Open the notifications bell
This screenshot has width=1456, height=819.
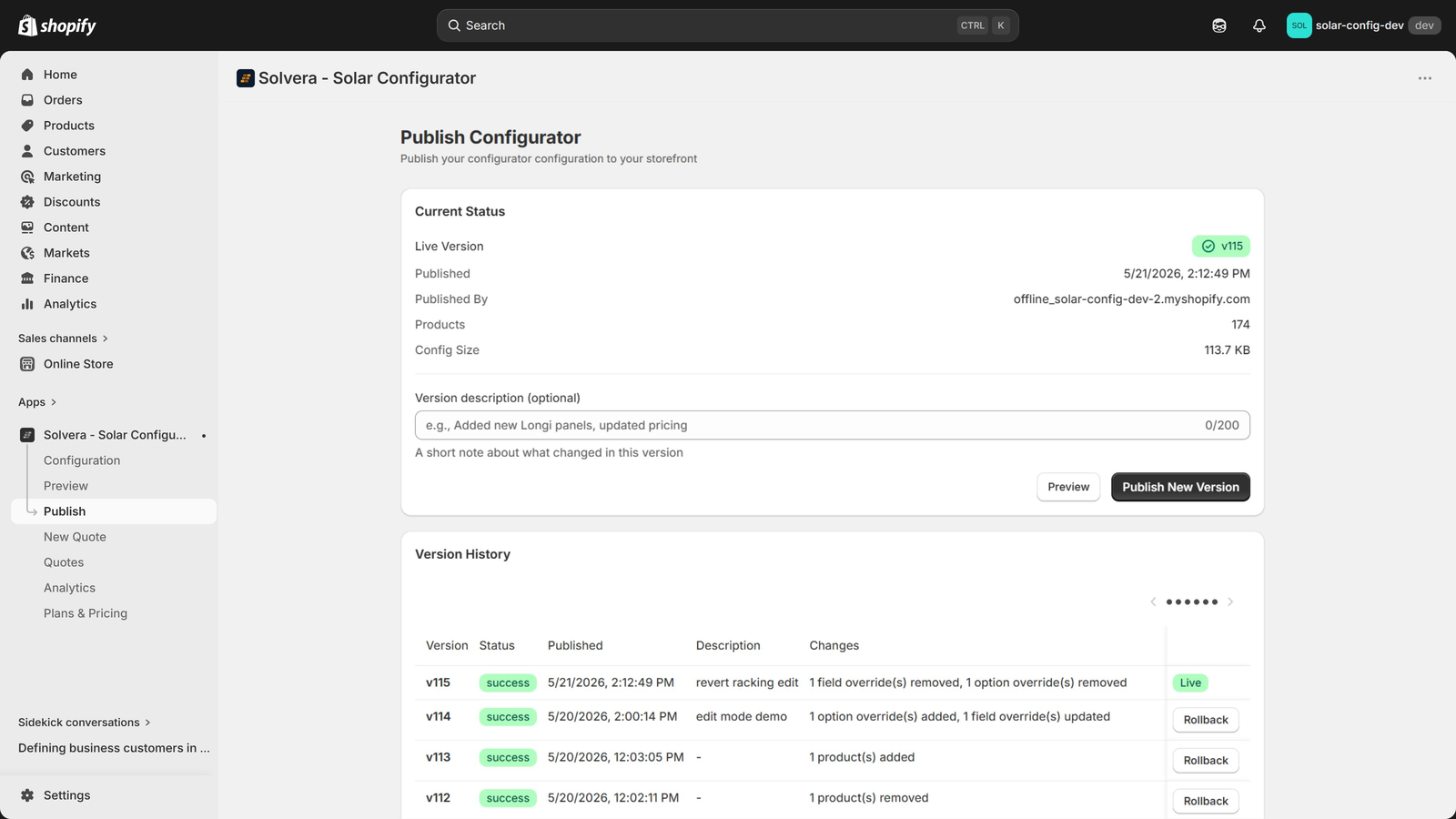tap(1259, 25)
